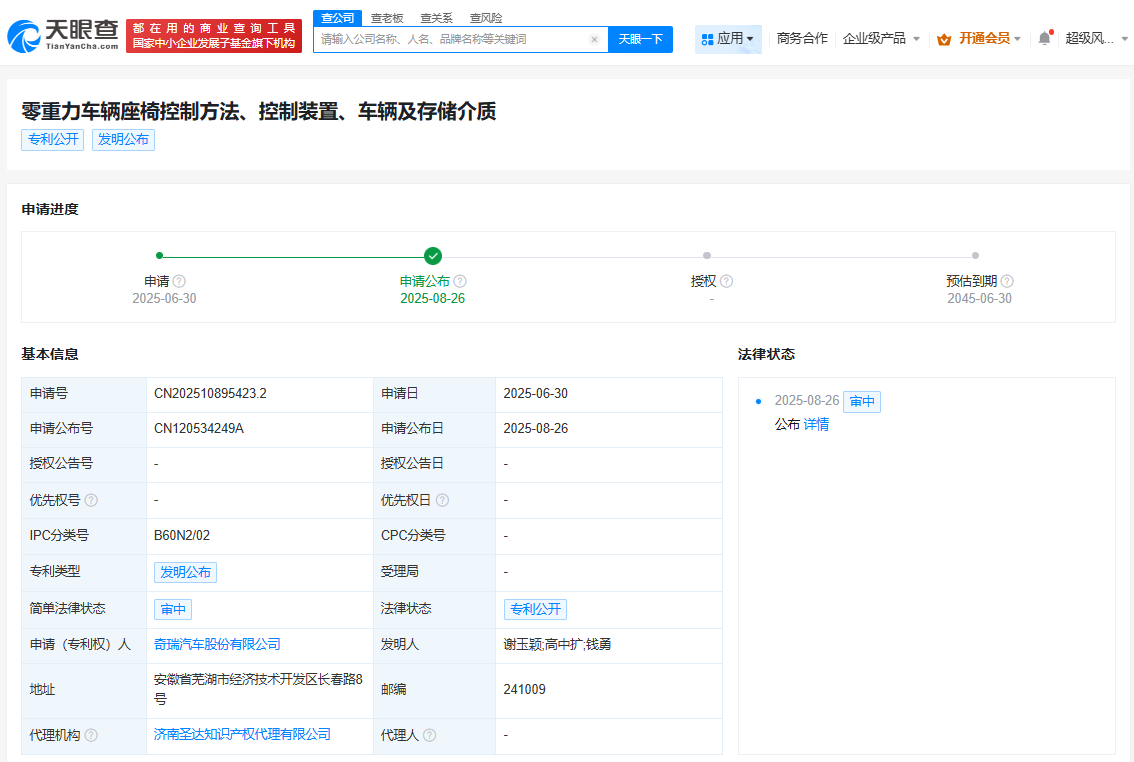Image resolution: width=1134 pixels, height=762 pixels.
Task: Open the notification bell icon
Action: (x=1043, y=37)
